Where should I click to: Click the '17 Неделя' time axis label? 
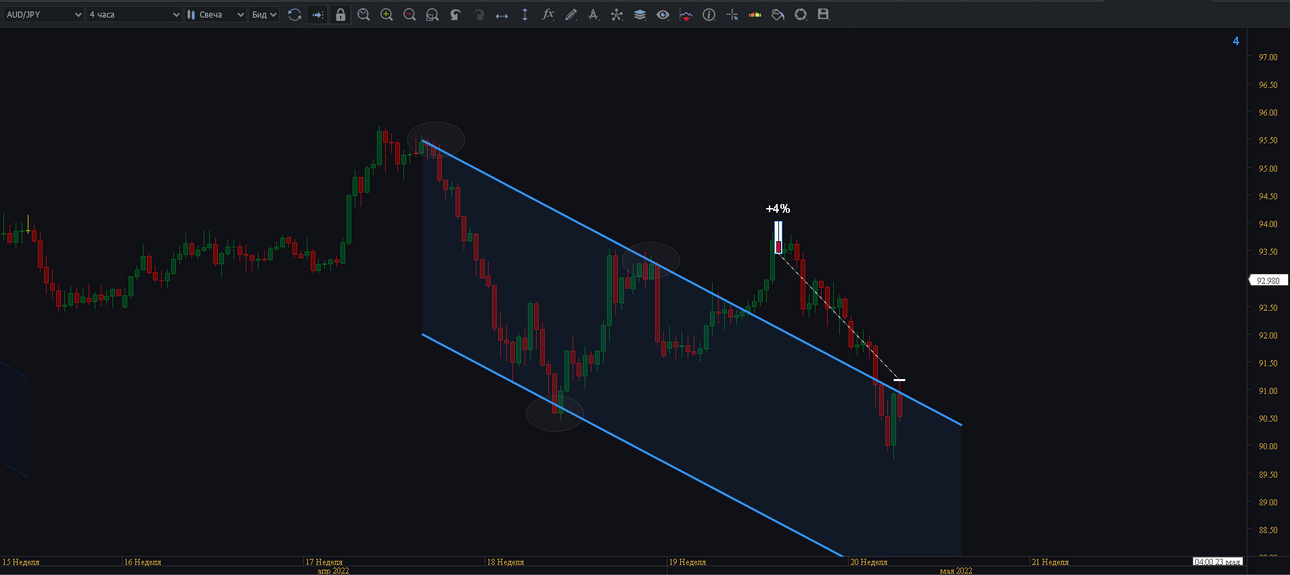pos(323,562)
